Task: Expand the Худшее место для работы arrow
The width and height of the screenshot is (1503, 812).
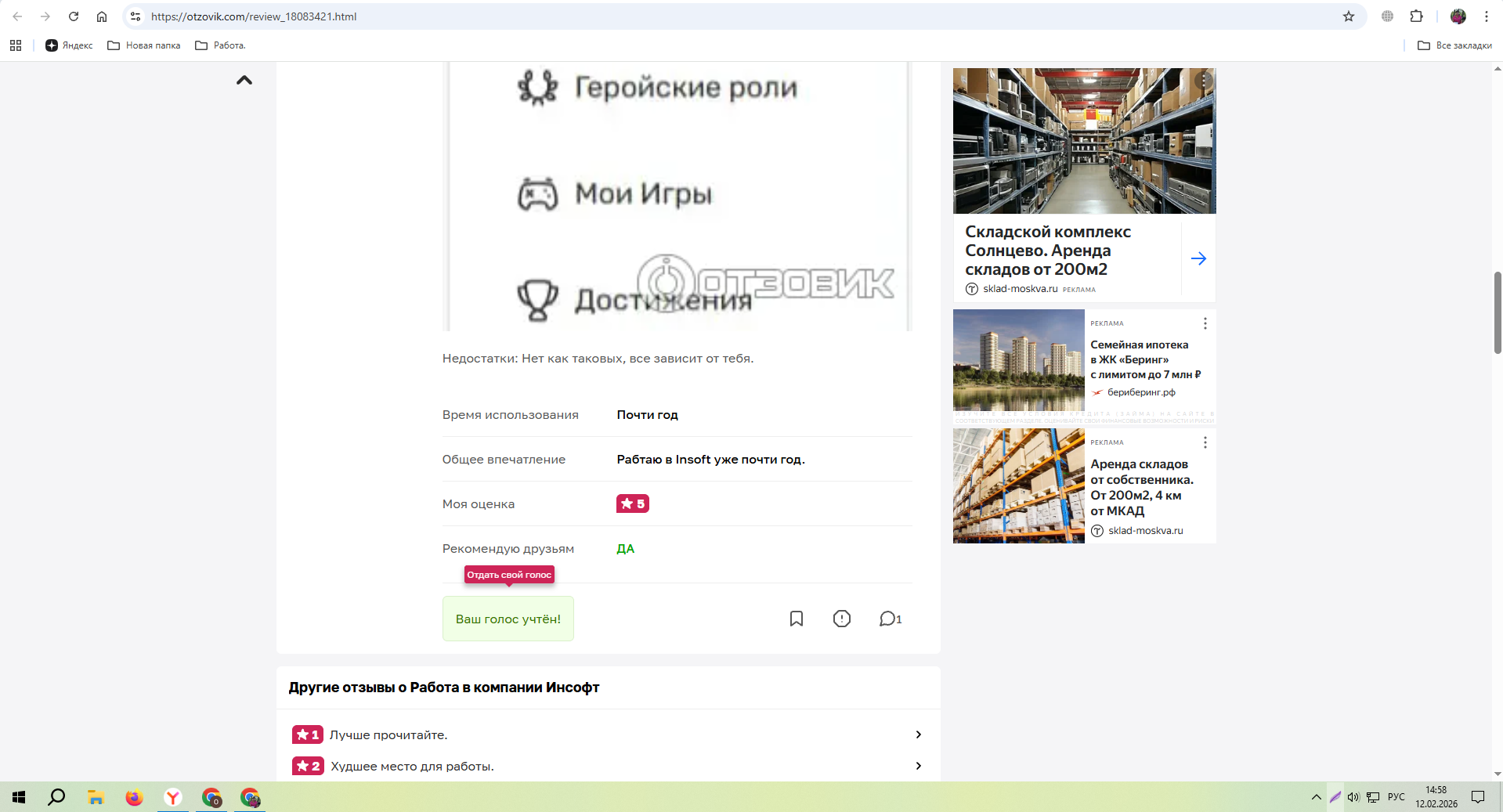Action: point(919,766)
